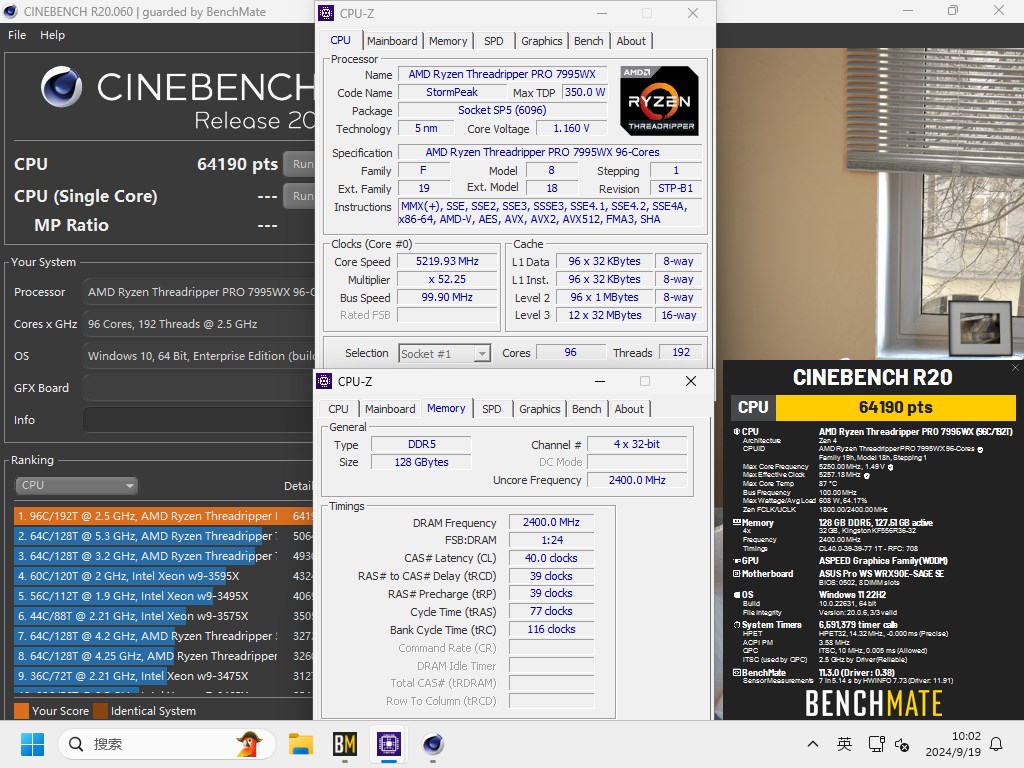Click the AMD Ryzen Threadripper logo

pyautogui.click(x=660, y=101)
